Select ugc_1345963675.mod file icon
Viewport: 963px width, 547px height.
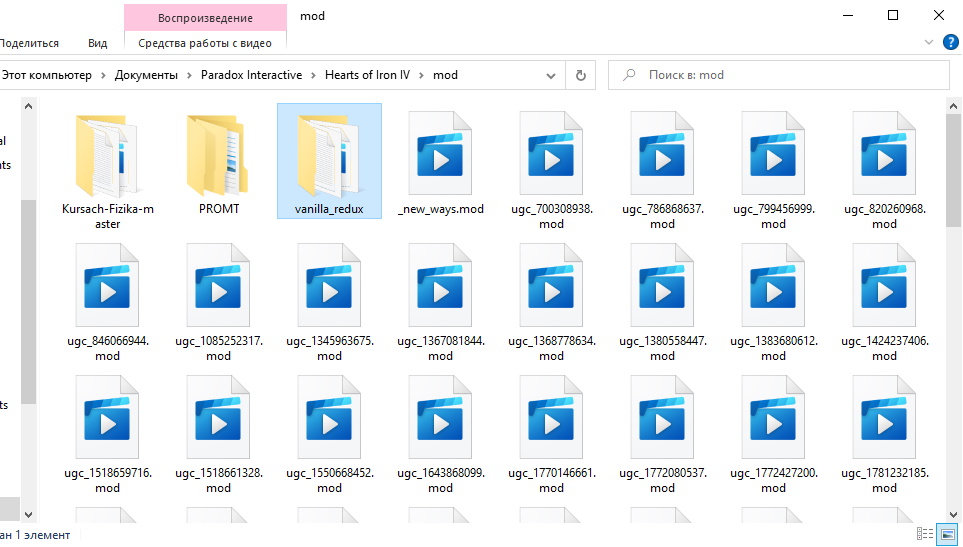[329, 285]
